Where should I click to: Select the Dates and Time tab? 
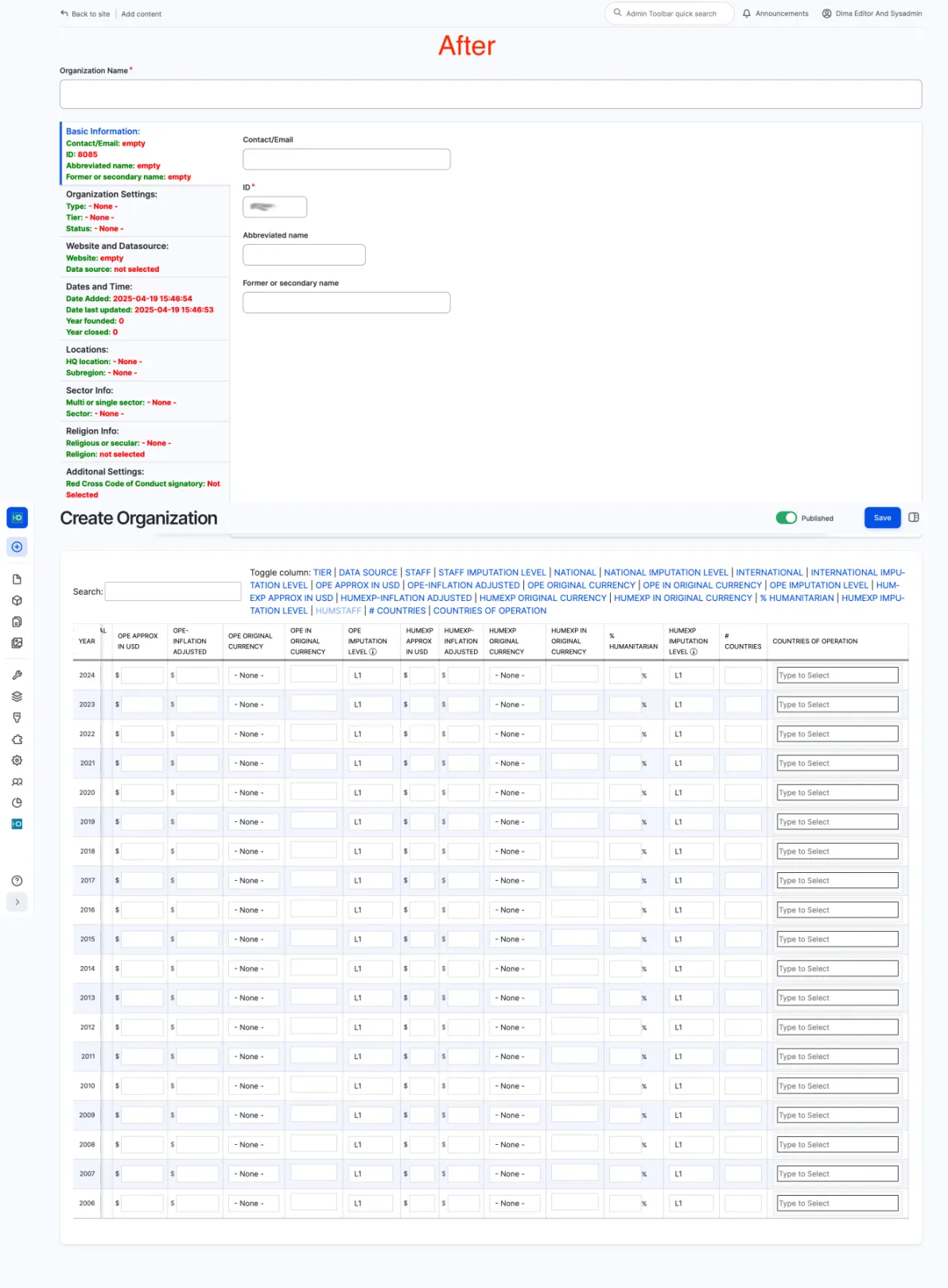tap(146, 308)
